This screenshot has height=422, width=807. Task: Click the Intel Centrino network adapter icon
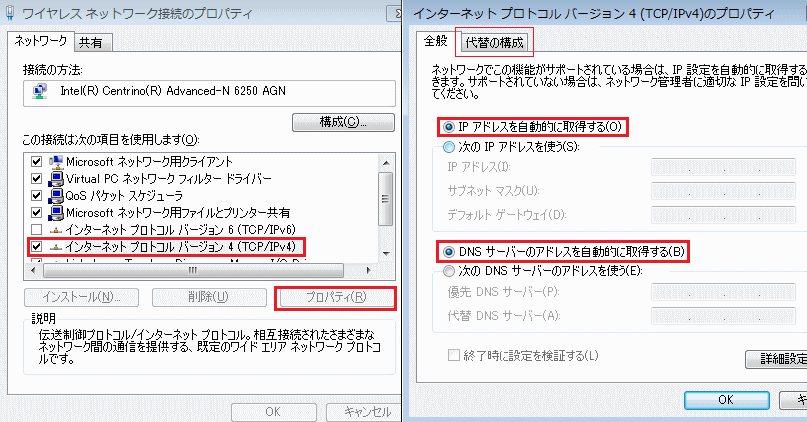40,92
